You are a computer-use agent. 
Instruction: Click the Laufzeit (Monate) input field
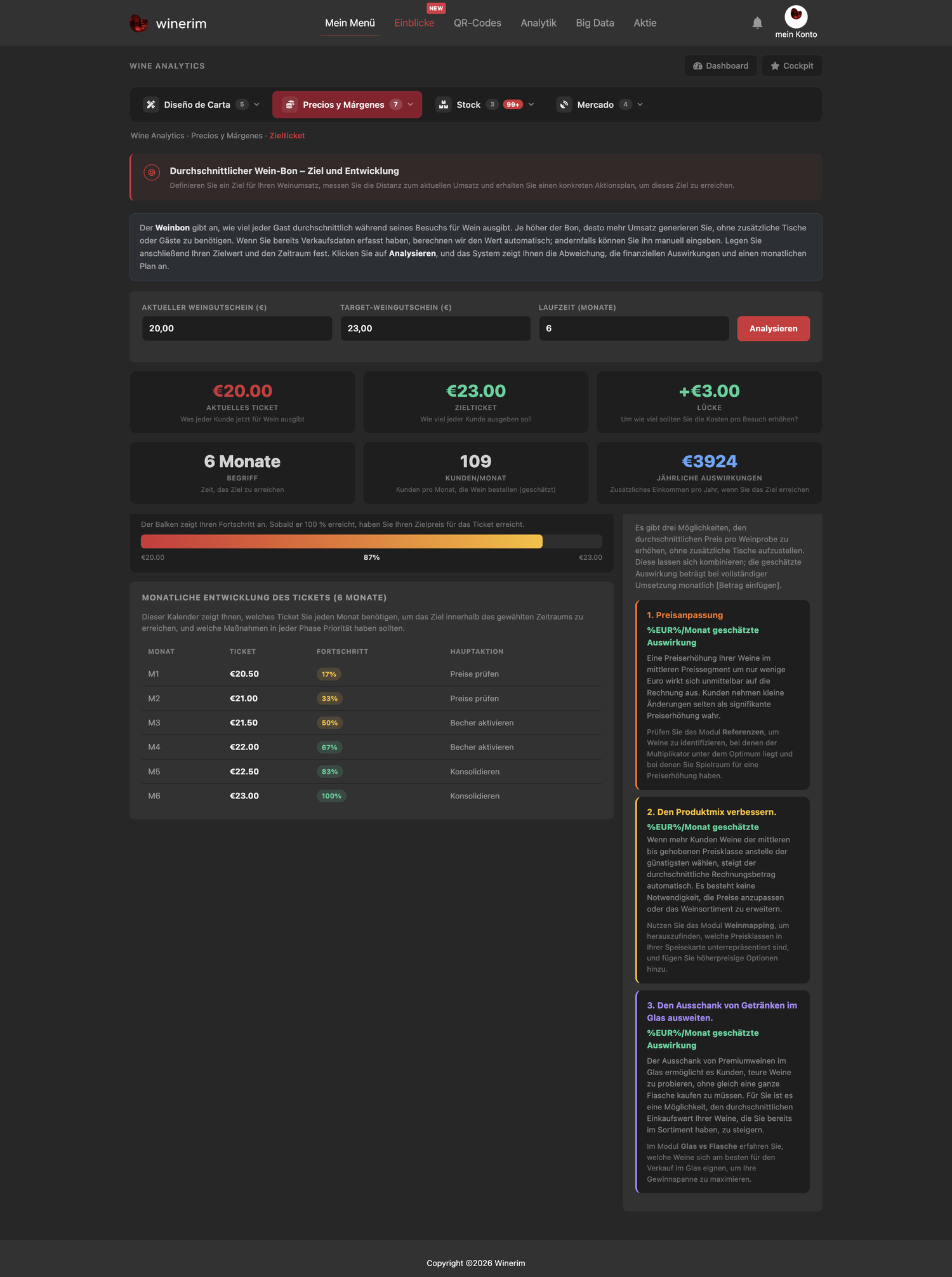coord(633,329)
